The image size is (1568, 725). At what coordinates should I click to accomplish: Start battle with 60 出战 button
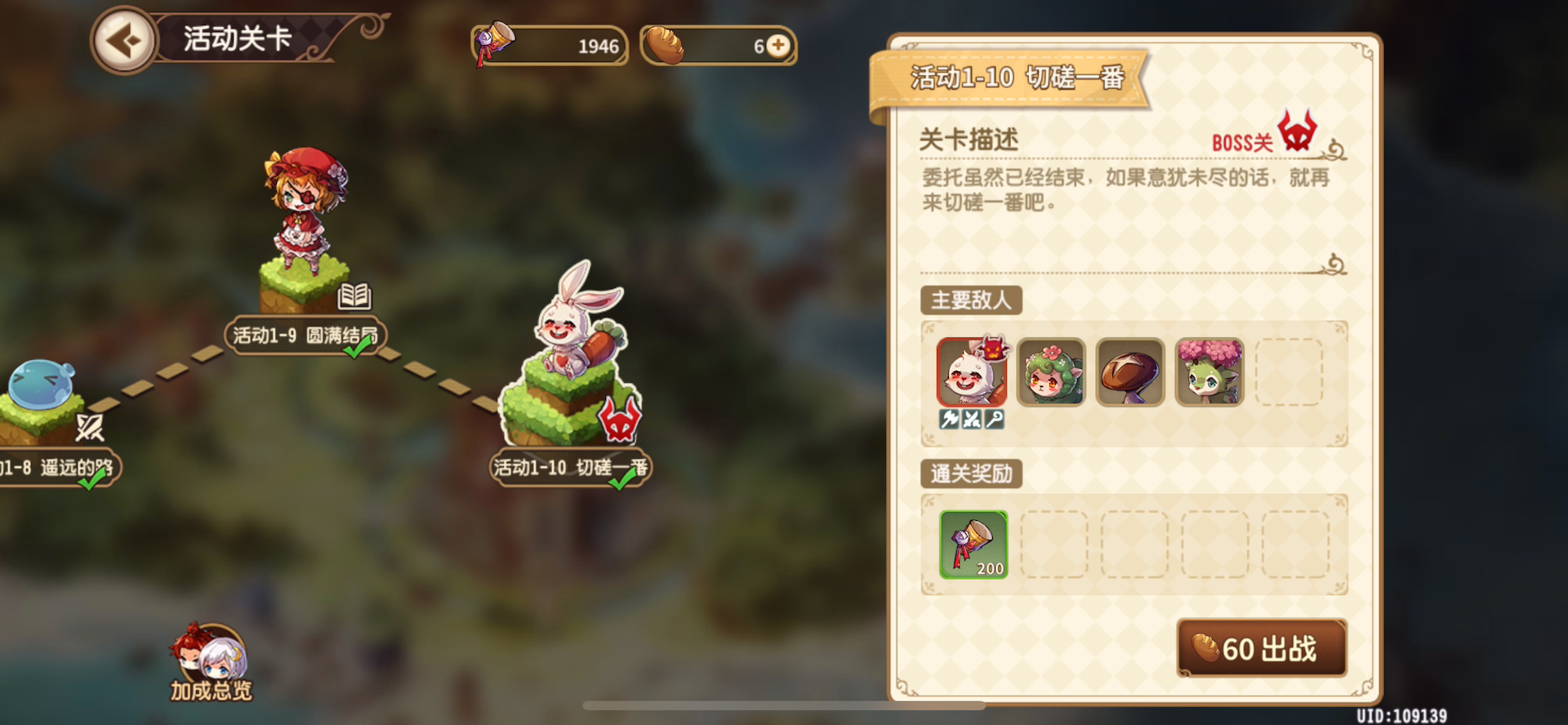1261,648
